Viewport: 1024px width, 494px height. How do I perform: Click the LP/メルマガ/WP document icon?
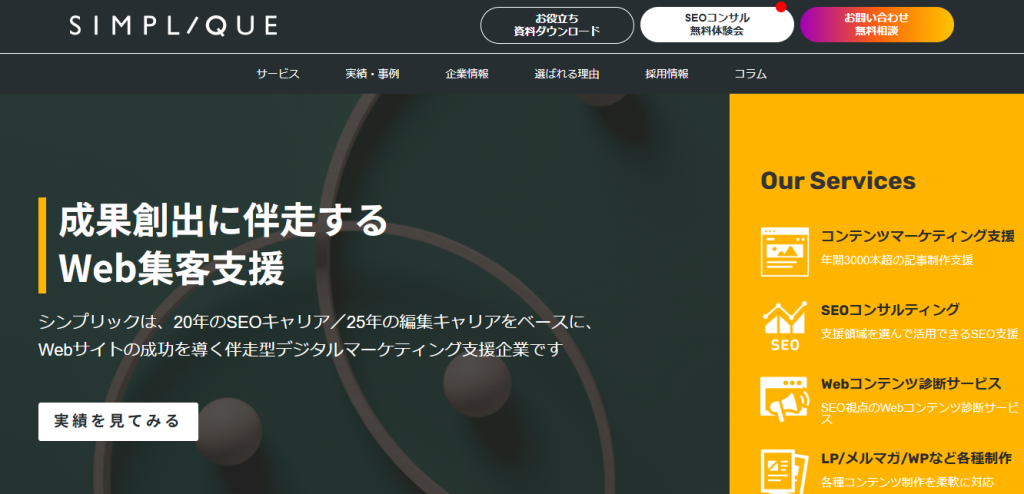784,468
